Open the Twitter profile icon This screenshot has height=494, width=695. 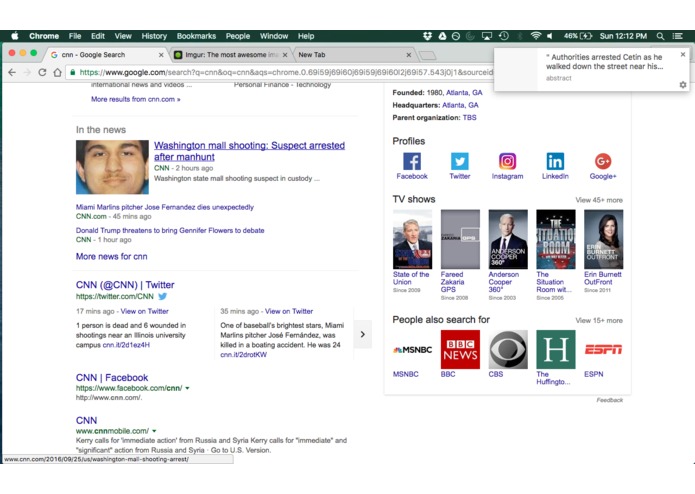pyautogui.click(x=460, y=161)
